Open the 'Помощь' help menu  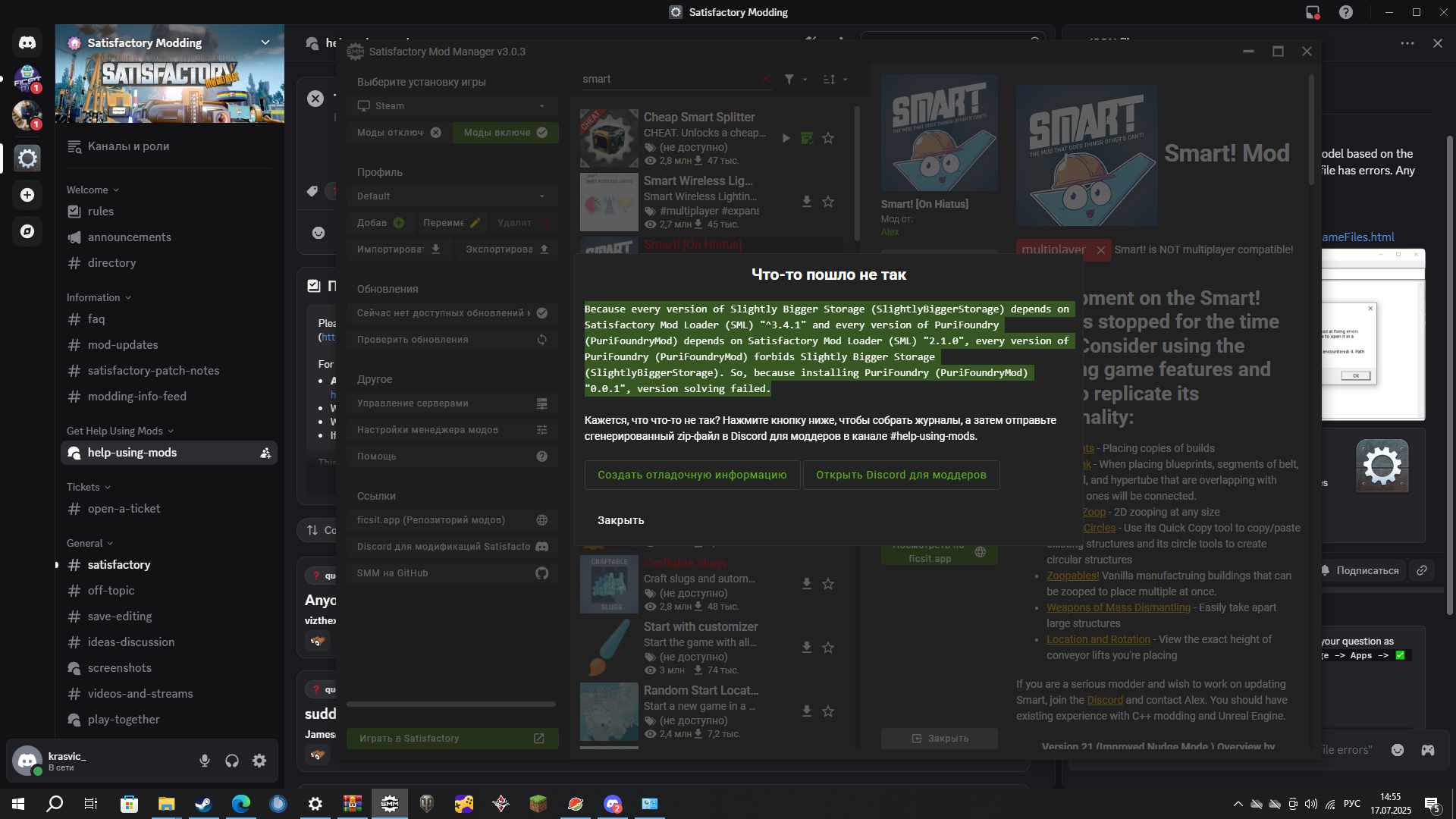click(x=453, y=457)
